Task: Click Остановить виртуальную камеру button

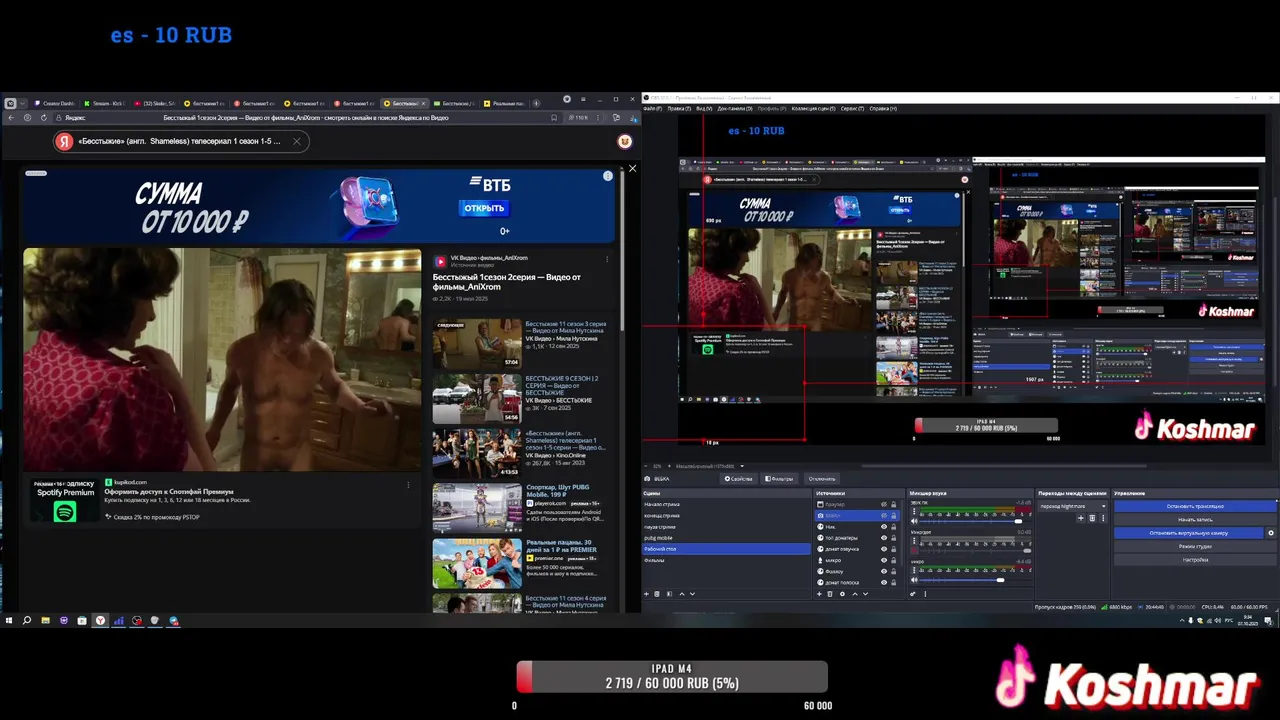Action: point(1188,533)
